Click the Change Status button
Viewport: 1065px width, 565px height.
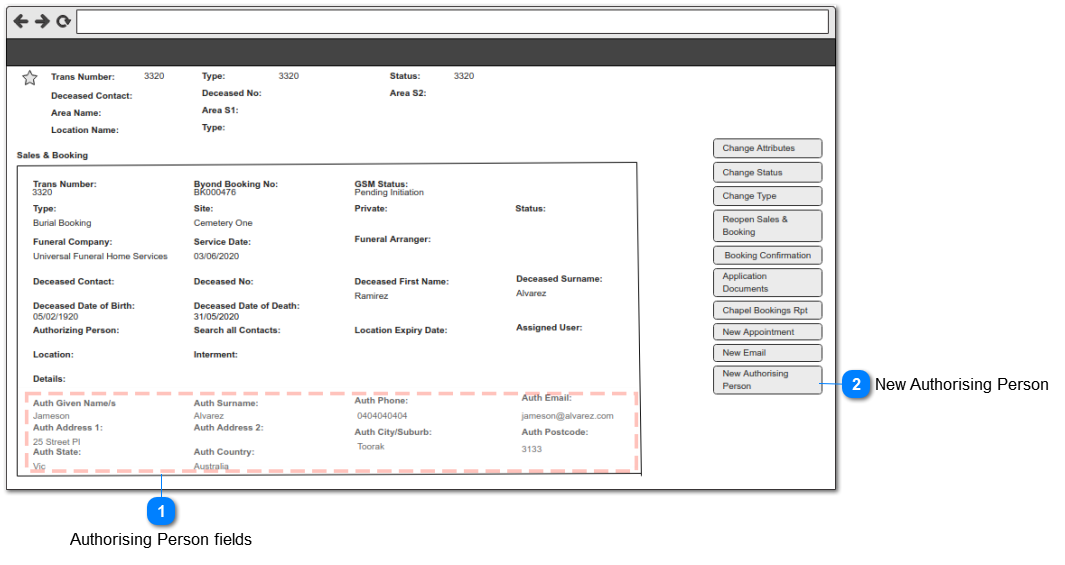tap(768, 172)
